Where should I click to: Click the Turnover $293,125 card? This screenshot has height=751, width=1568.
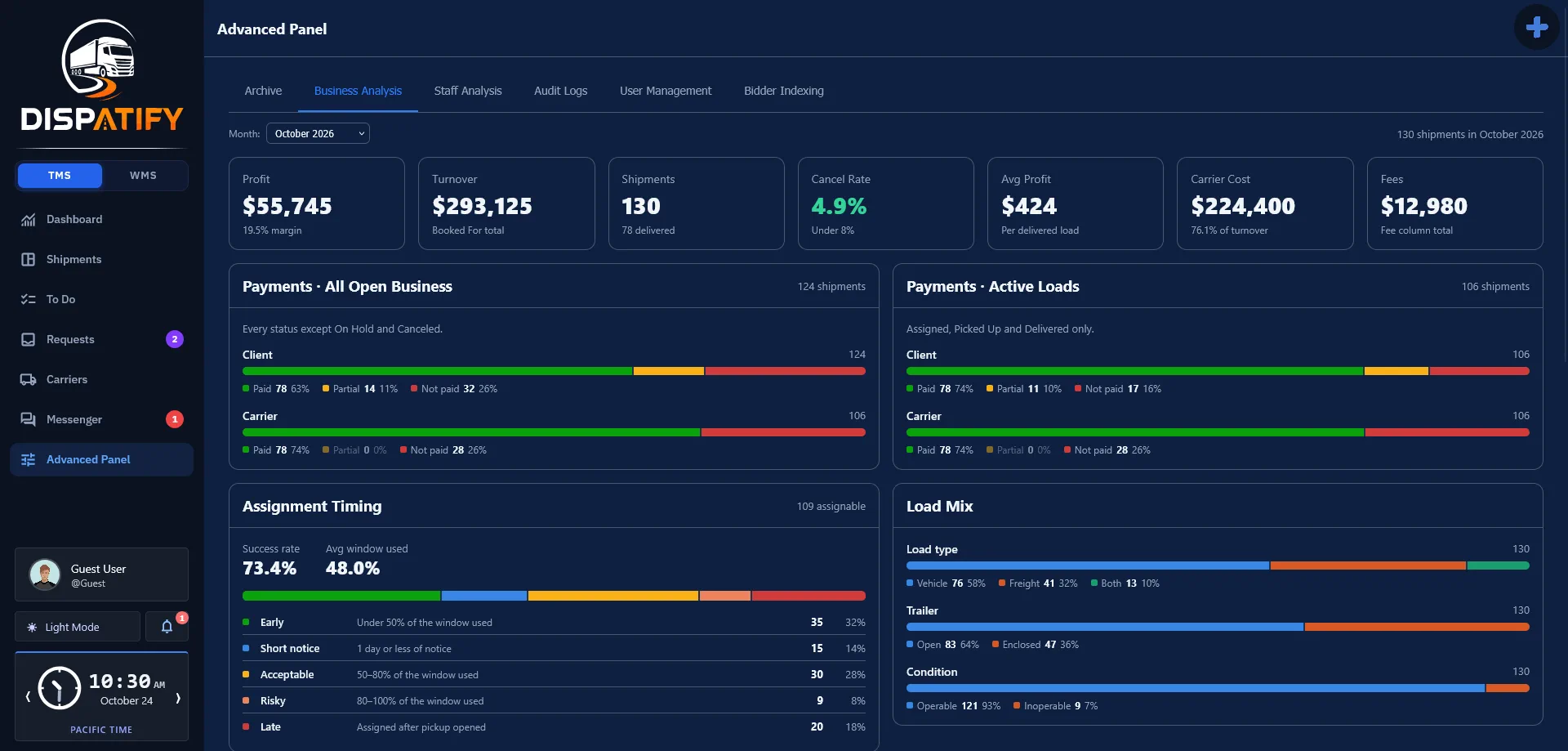(x=506, y=203)
